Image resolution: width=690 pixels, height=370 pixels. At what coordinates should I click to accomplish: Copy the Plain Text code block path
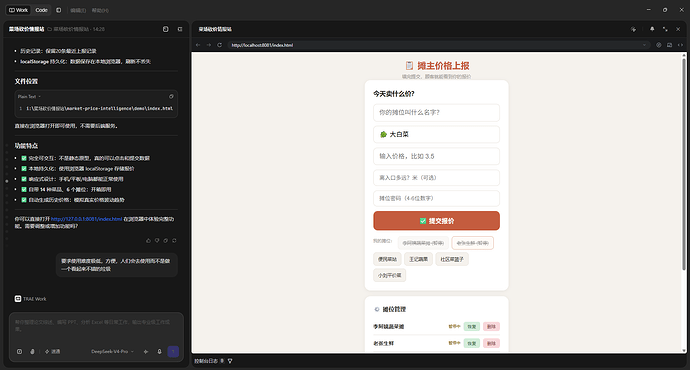tap(171, 96)
